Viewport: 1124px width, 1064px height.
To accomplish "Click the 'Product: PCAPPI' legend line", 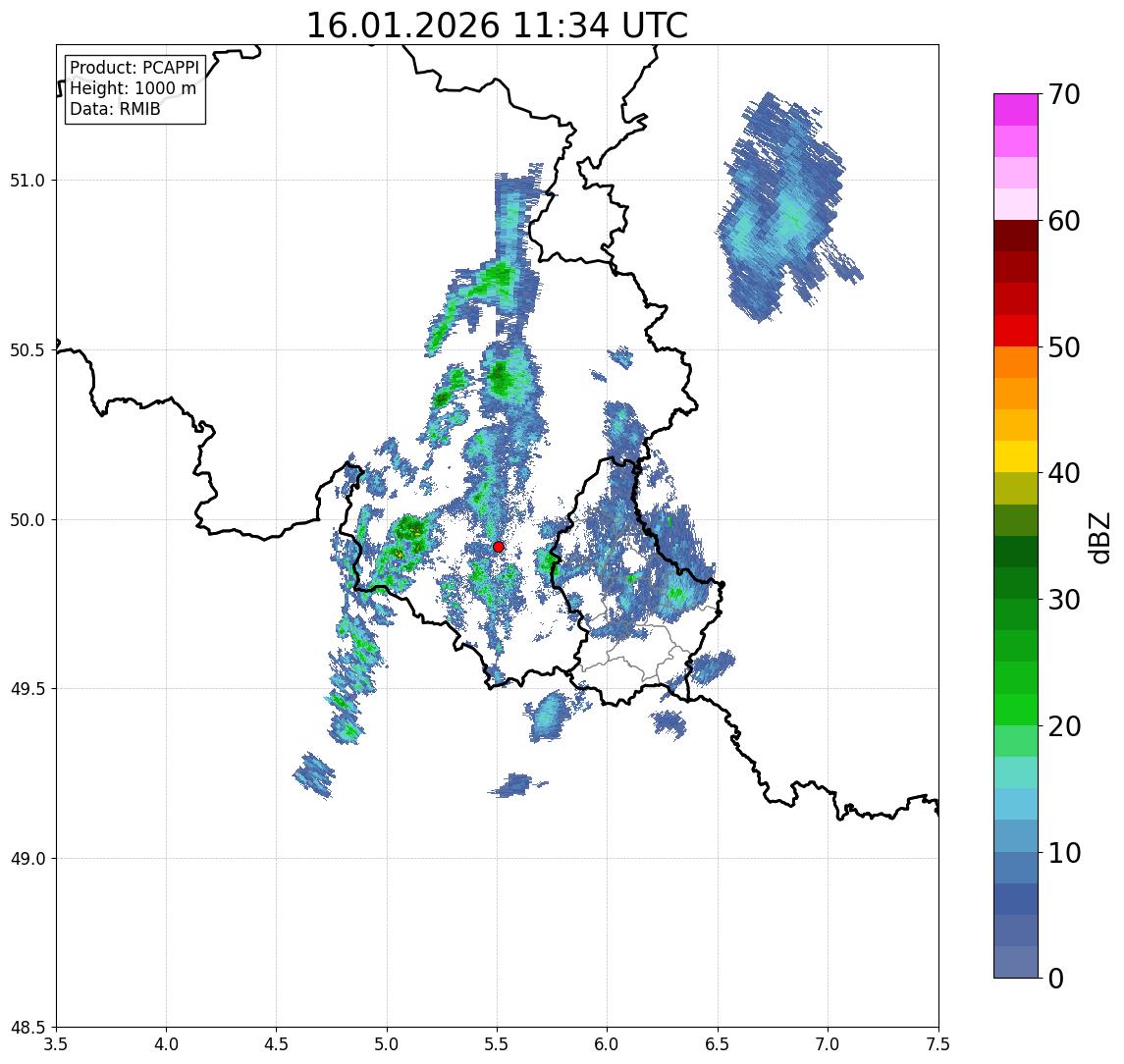I will click(134, 68).
